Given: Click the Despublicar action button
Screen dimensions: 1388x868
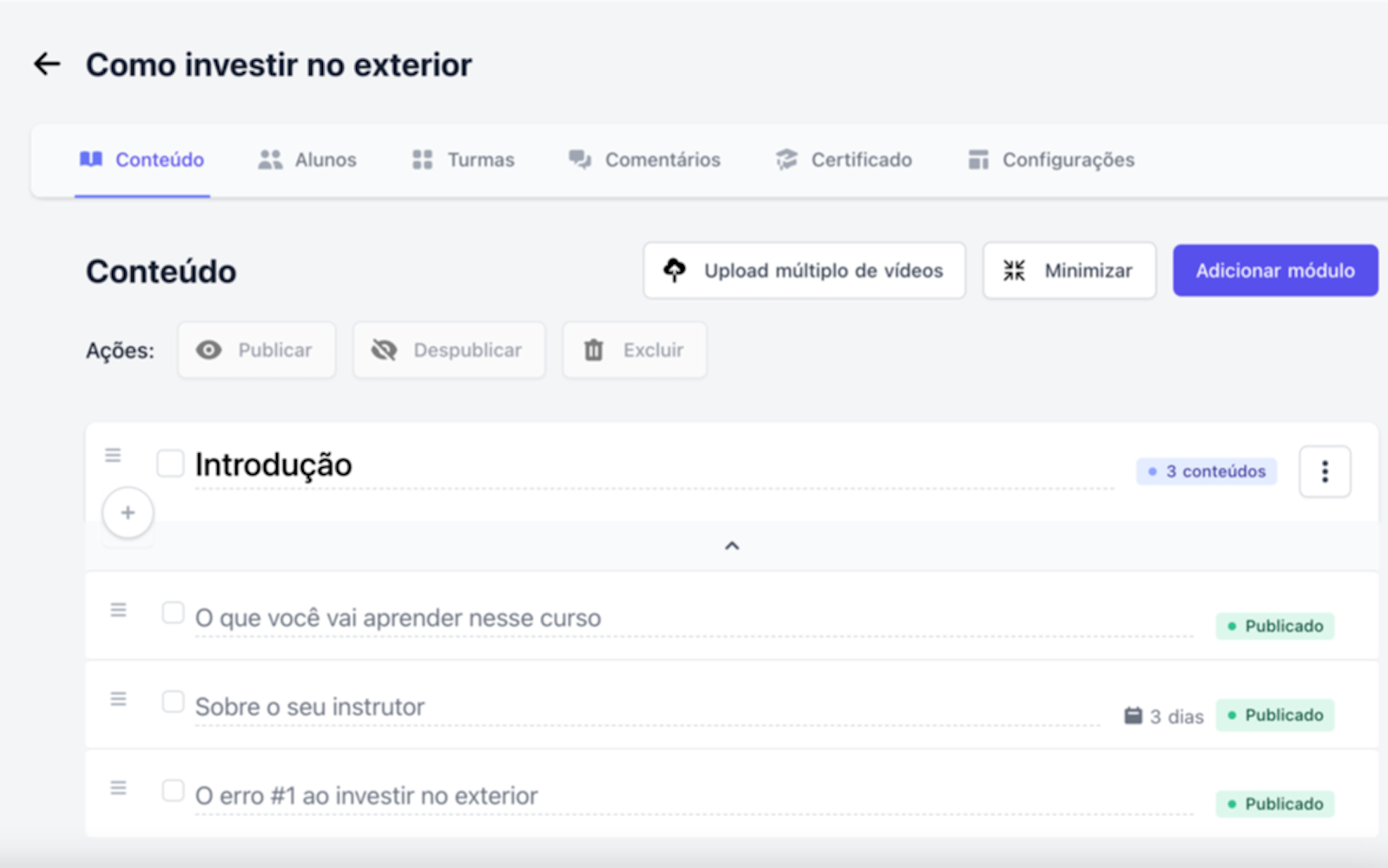Looking at the screenshot, I should 449,350.
